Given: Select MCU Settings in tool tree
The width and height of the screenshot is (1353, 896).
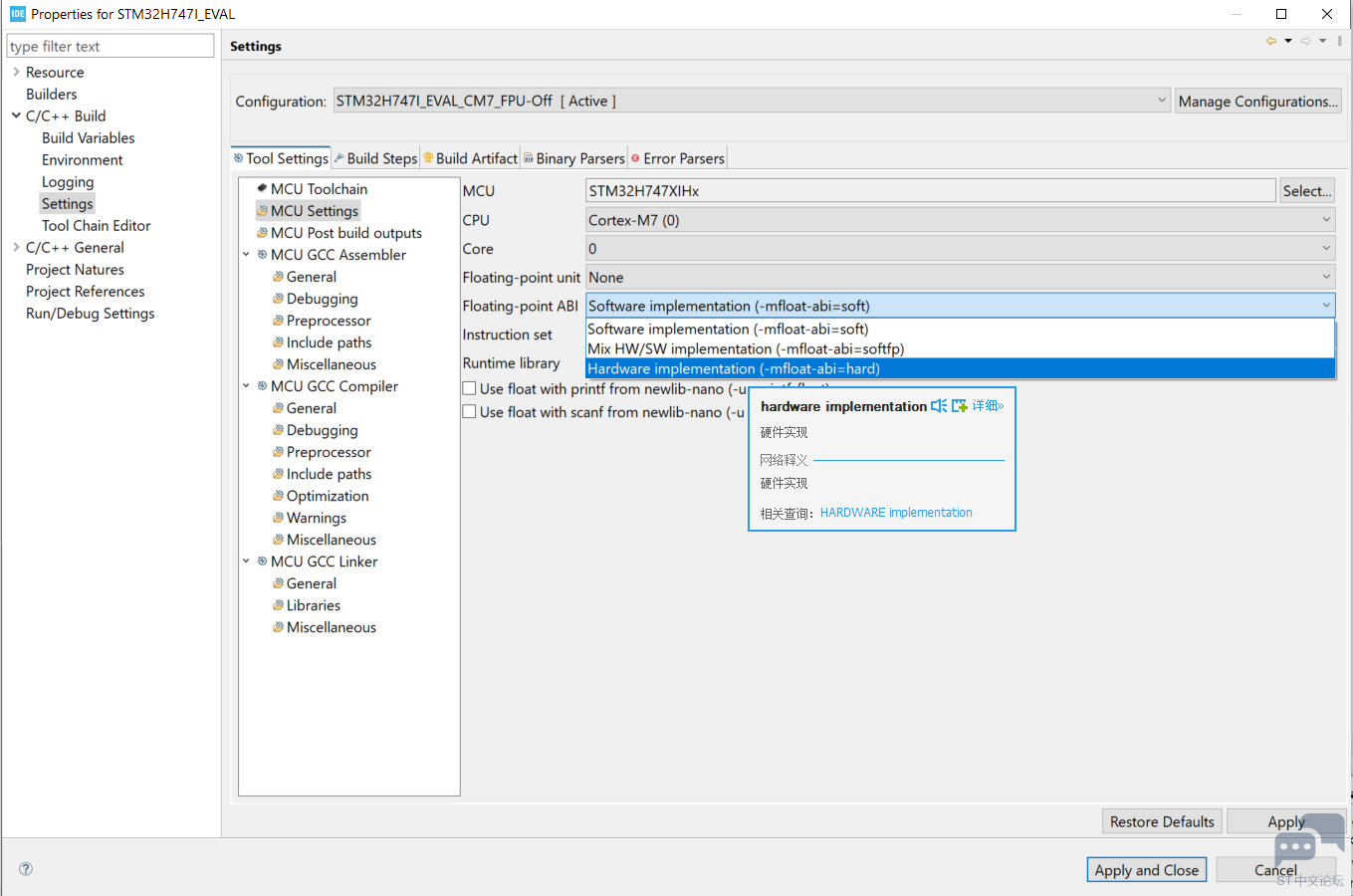Looking at the screenshot, I should pyautogui.click(x=314, y=211).
